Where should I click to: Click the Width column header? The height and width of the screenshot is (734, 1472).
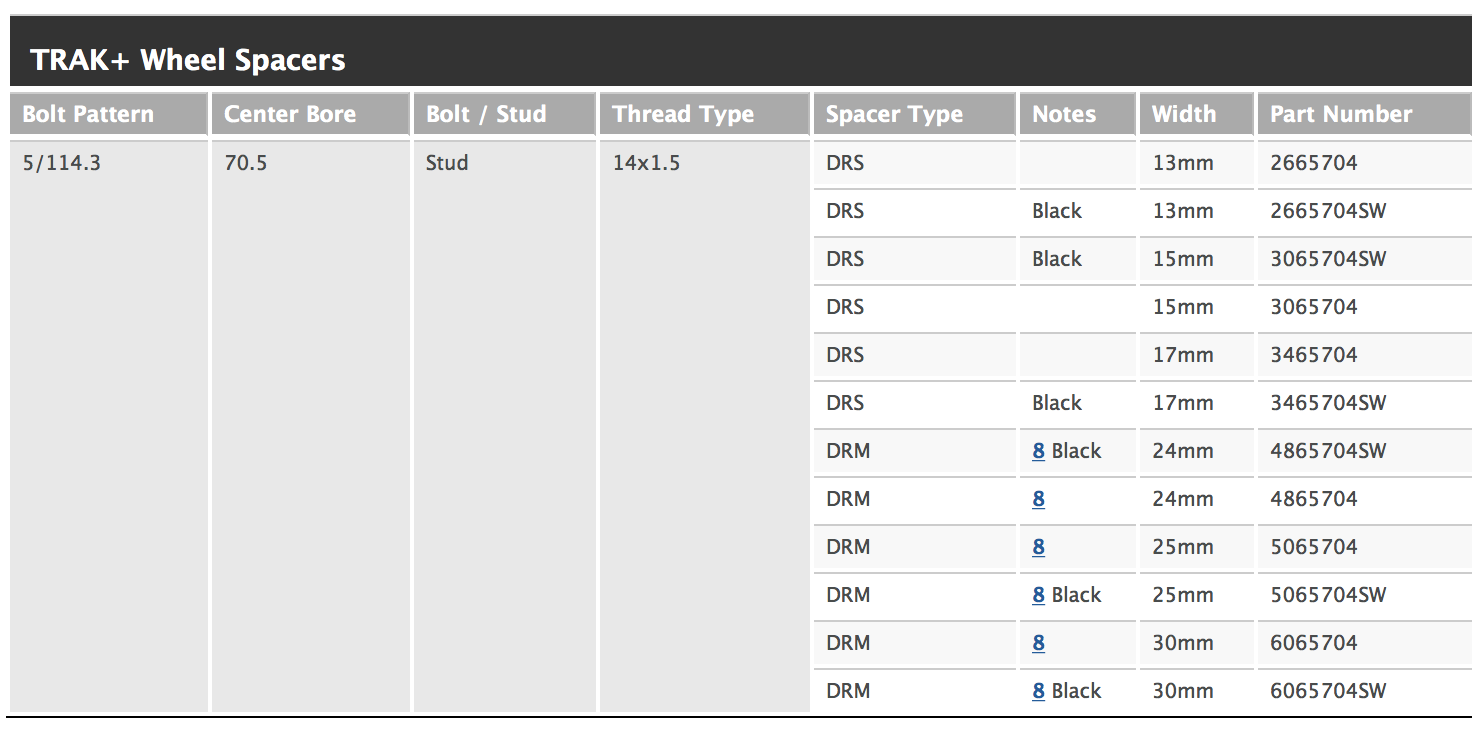1184,114
